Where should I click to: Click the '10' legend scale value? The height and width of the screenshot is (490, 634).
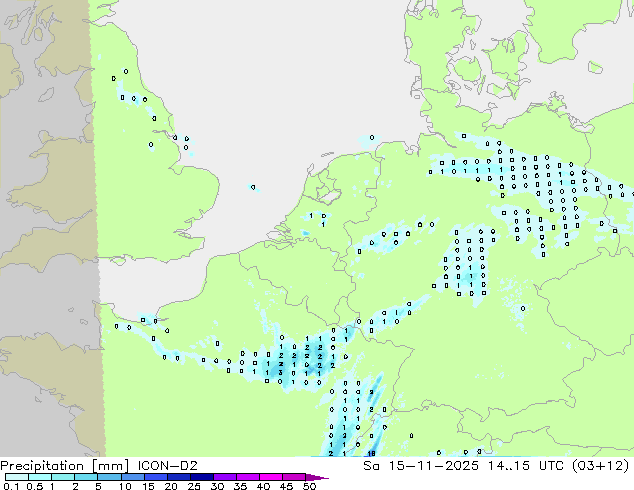pos(125,486)
